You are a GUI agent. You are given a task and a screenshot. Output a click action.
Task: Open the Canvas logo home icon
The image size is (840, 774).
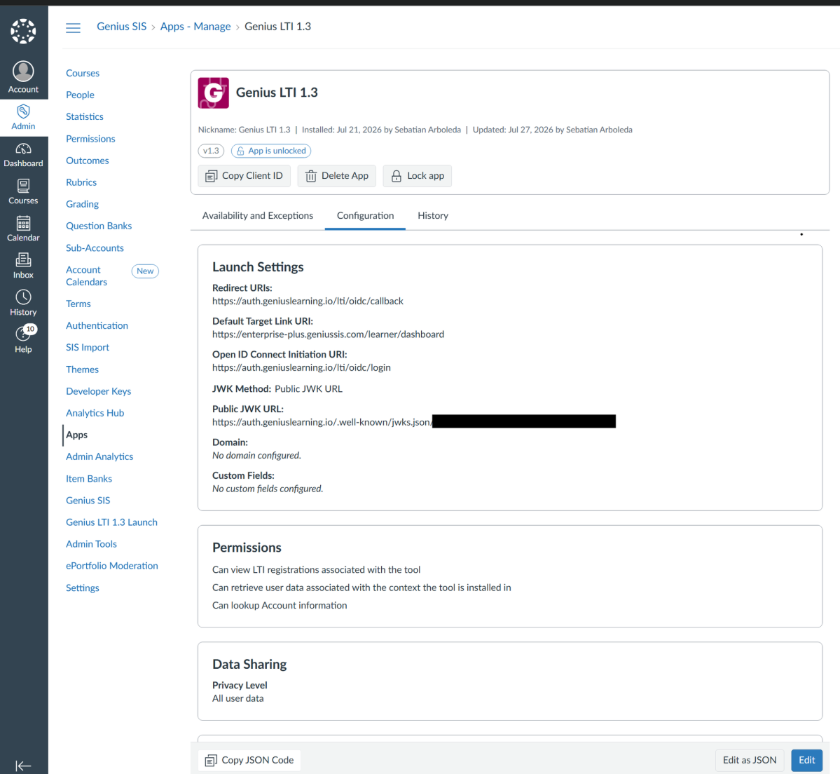pyautogui.click(x=23, y=31)
